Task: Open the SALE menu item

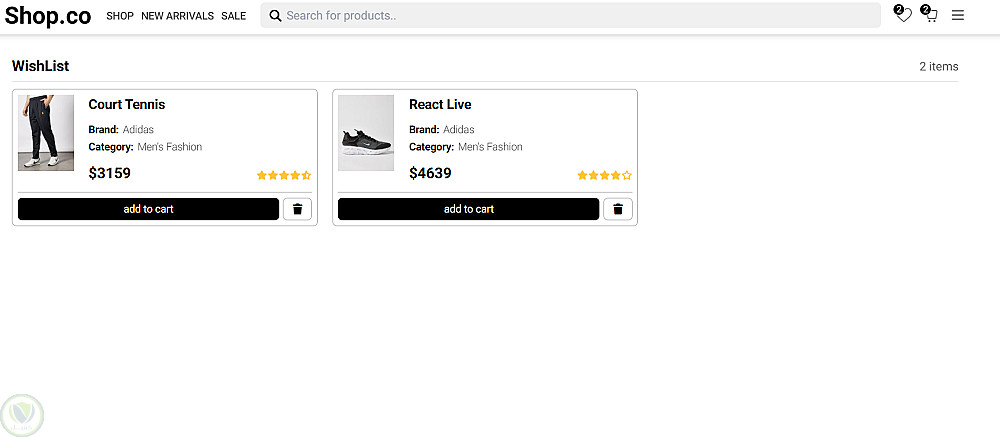Action: (x=233, y=16)
